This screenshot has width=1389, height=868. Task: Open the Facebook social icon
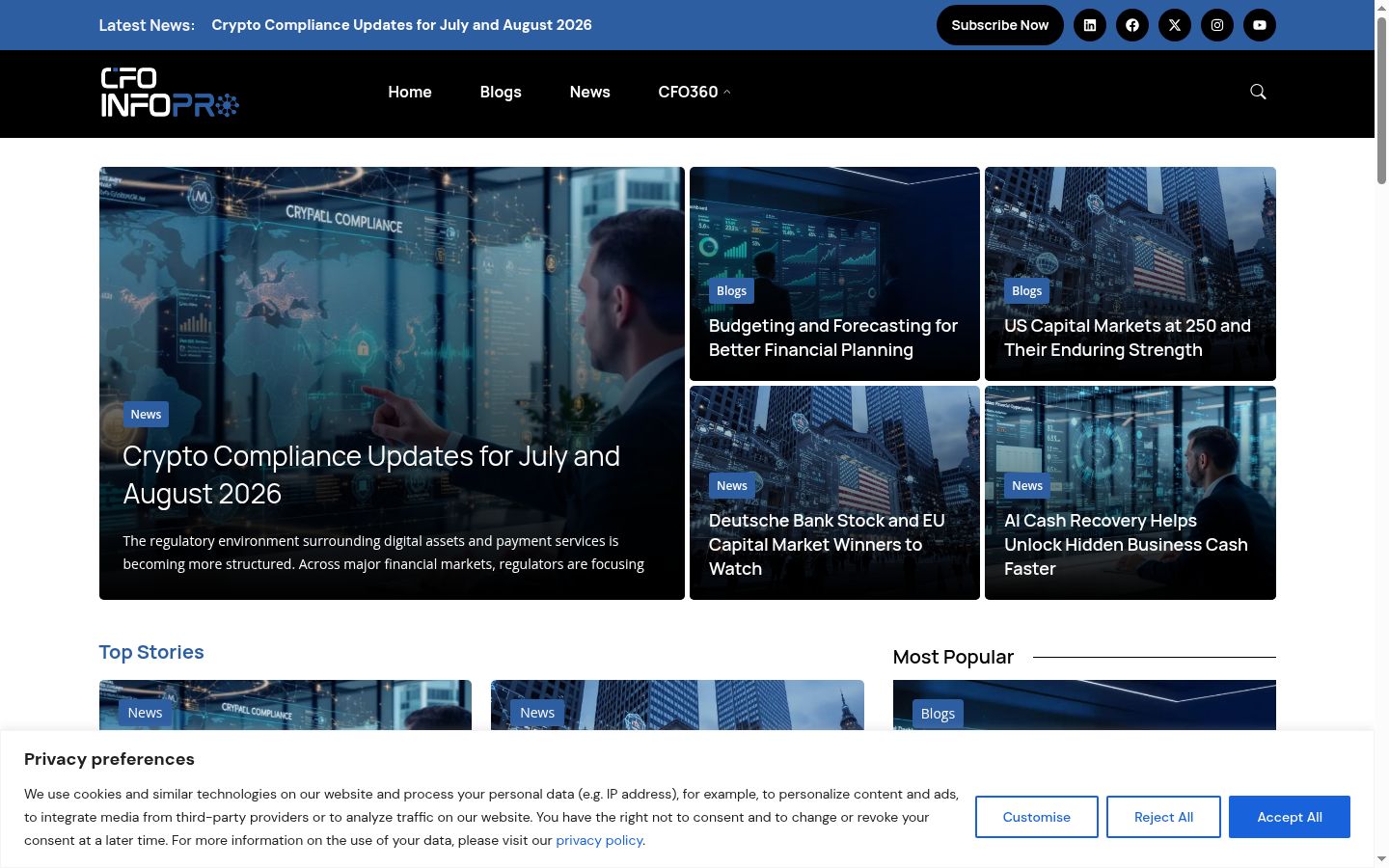[1132, 25]
